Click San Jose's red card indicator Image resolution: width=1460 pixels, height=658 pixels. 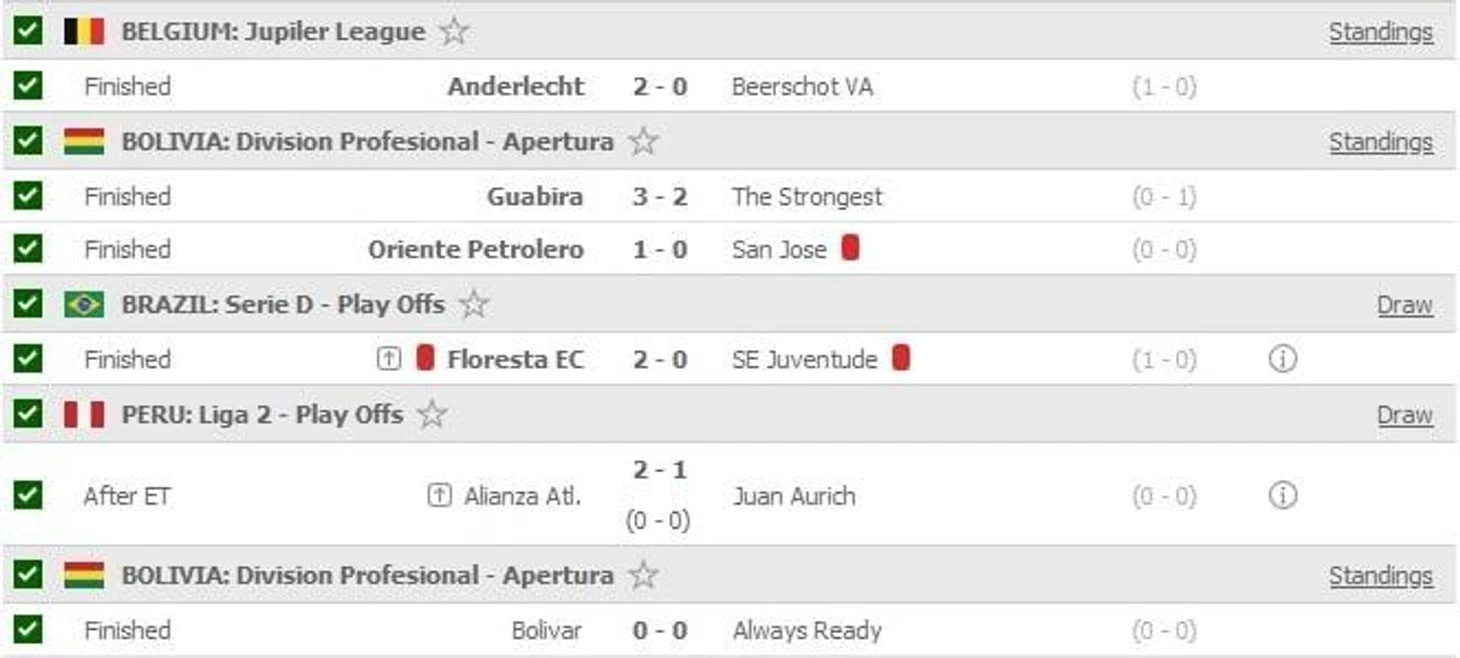pyautogui.click(x=850, y=248)
